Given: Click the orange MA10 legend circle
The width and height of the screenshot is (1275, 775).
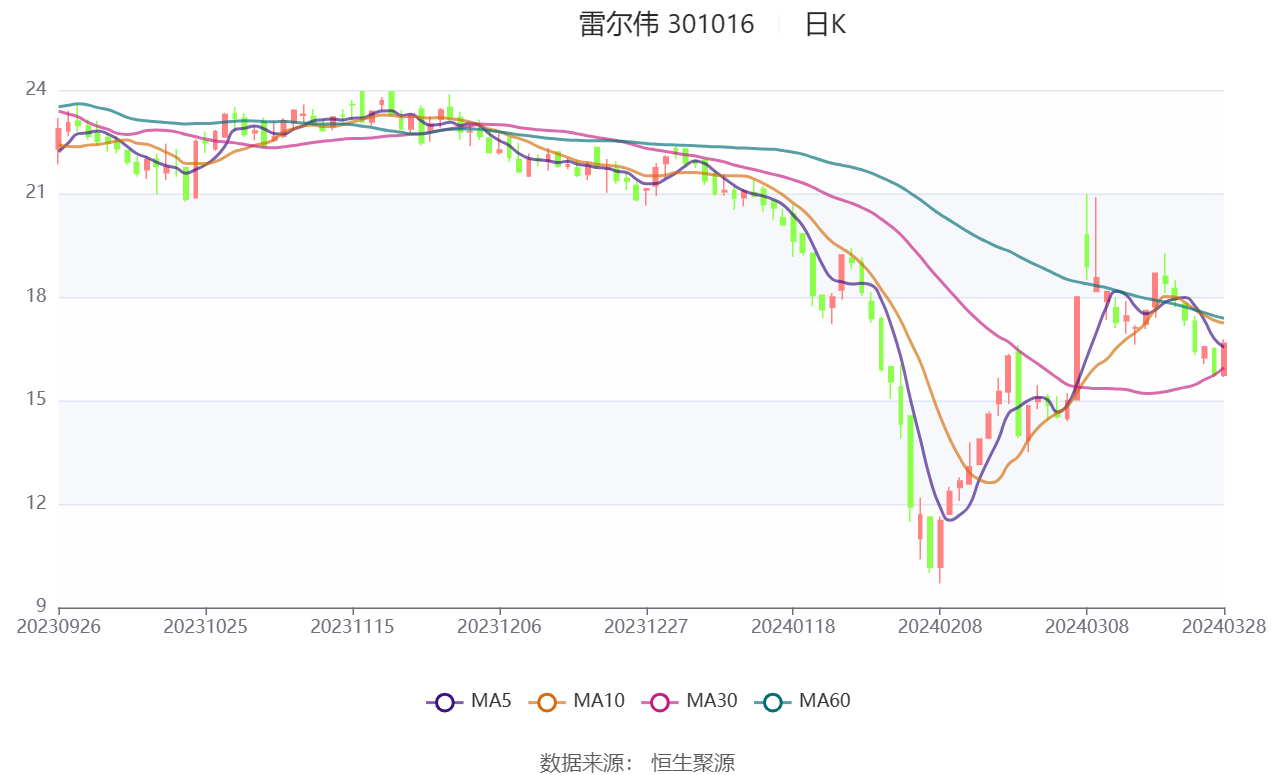Looking at the screenshot, I should coord(547,702).
